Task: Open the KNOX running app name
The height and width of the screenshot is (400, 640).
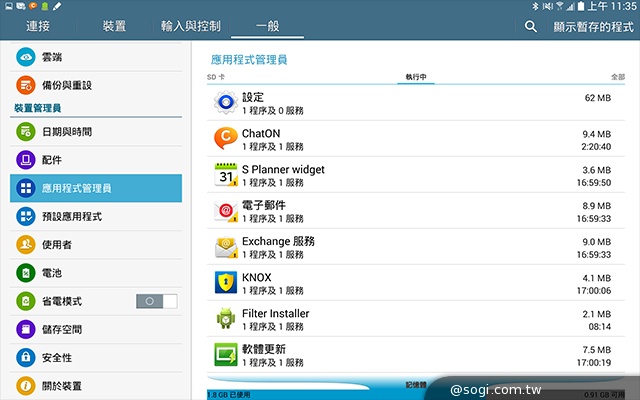Action: coord(256,278)
